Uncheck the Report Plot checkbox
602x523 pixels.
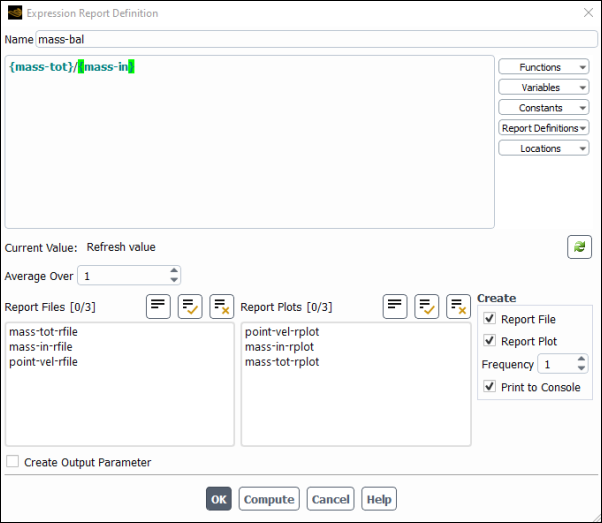[x=489, y=340]
